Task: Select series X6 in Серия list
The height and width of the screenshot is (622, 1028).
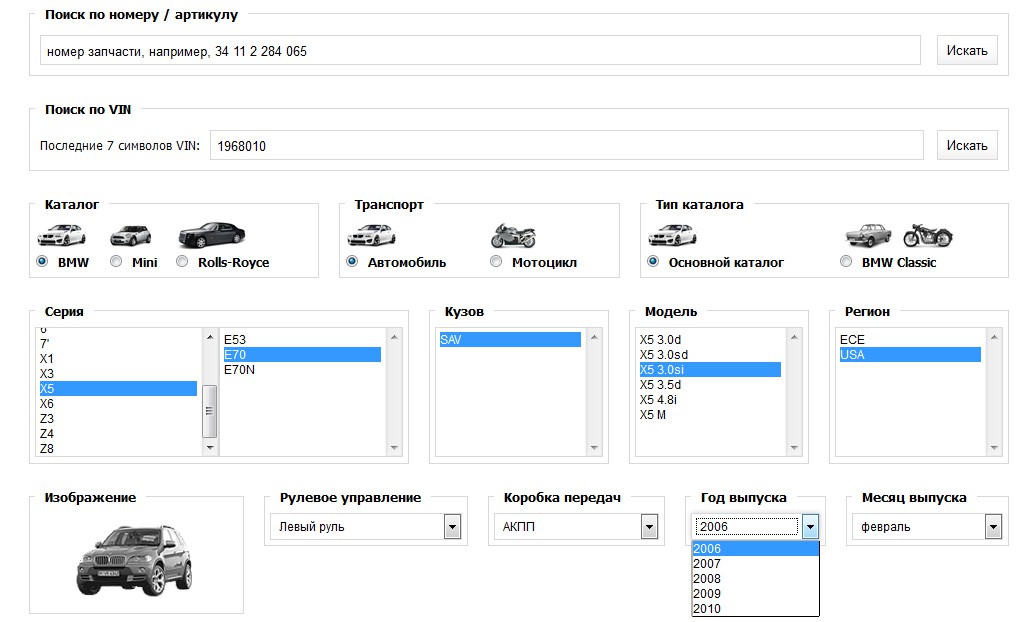Action: click(x=118, y=404)
